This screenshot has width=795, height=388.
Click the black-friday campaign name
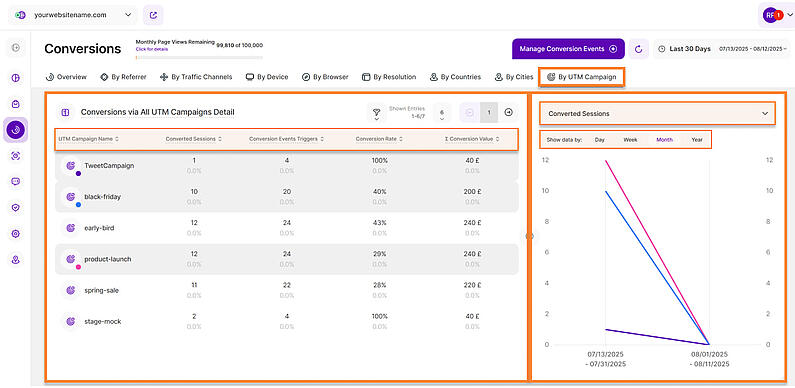[102, 197]
